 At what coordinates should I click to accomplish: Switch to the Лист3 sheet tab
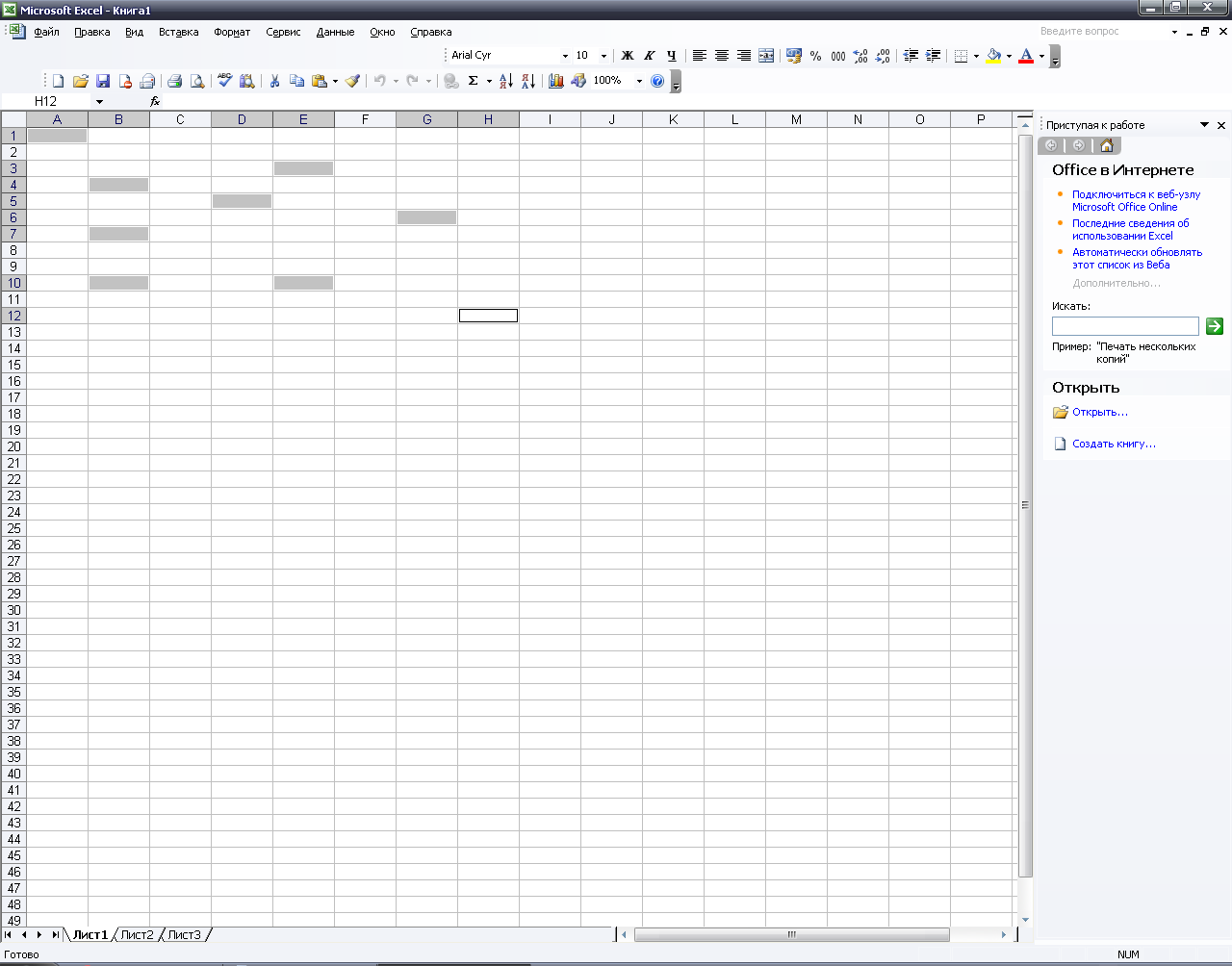[185, 934]
